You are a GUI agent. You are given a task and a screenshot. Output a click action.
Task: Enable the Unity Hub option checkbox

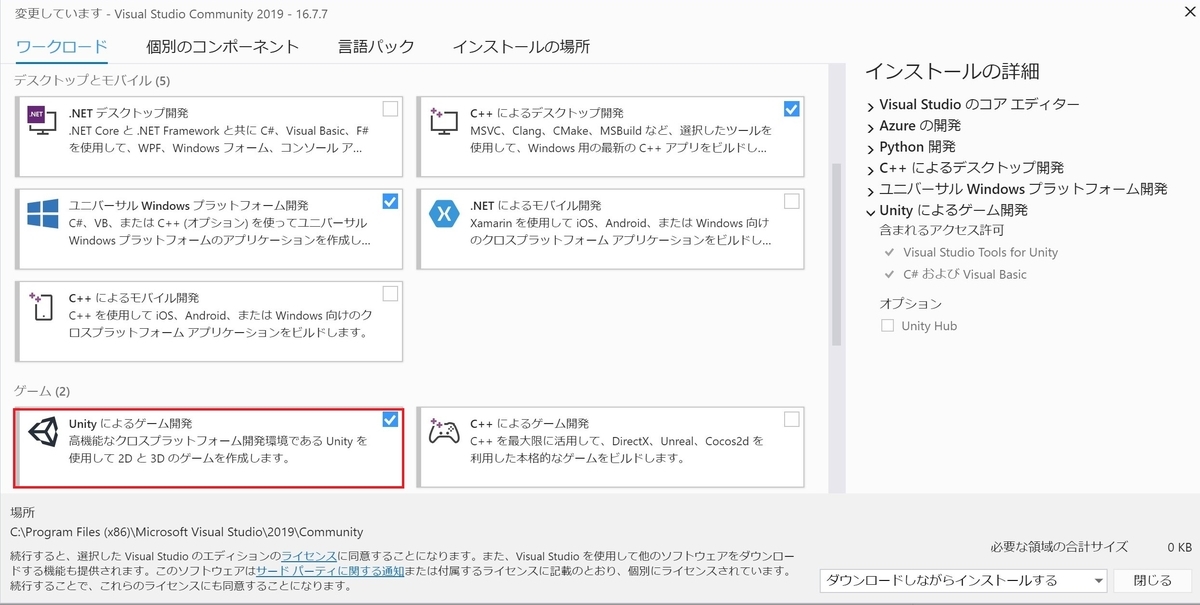(x=887, y=326)
